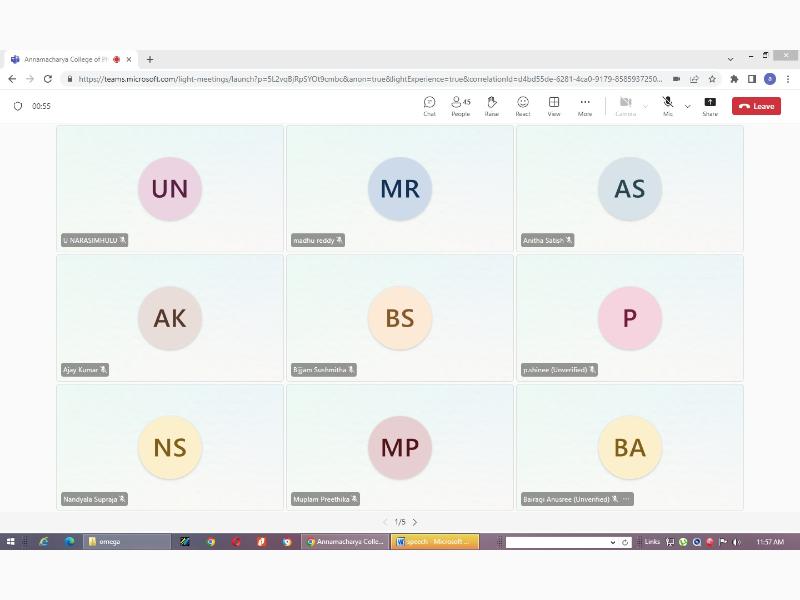Go to next page of participants
The width and height of the screenshot is (800, 600).
(415, 522)
